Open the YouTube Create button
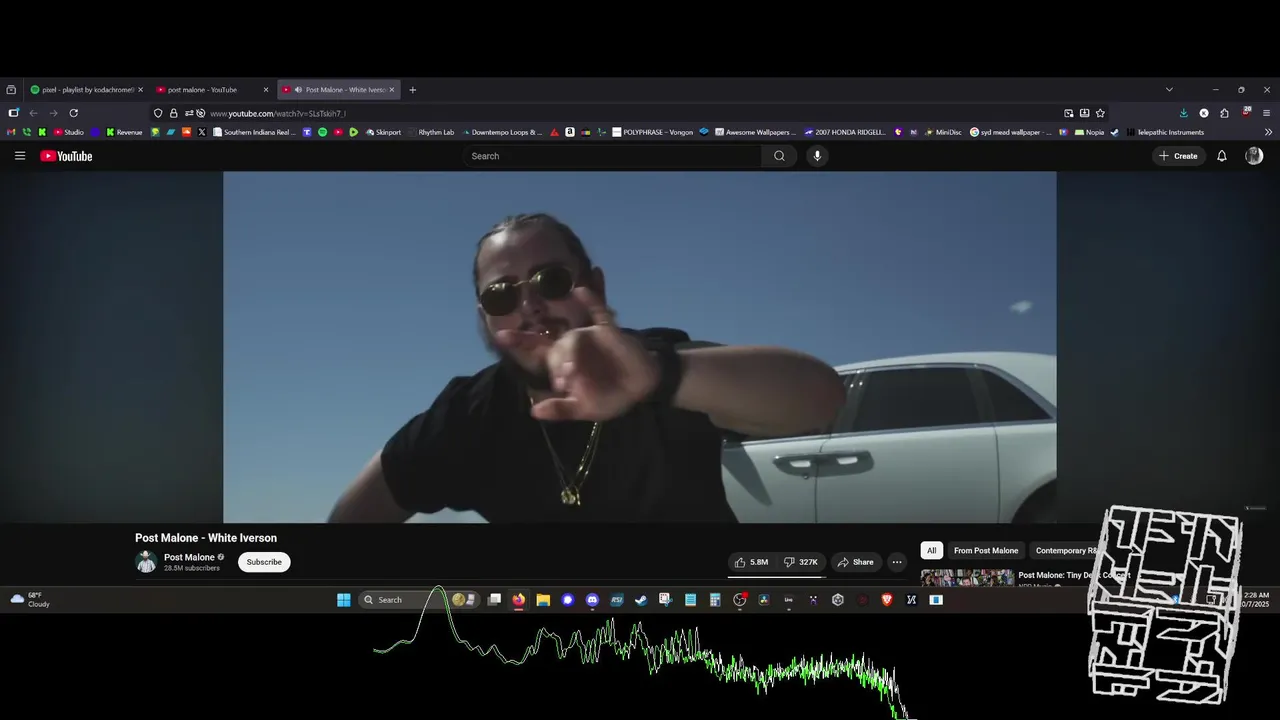 click(x=1178, y=156)
